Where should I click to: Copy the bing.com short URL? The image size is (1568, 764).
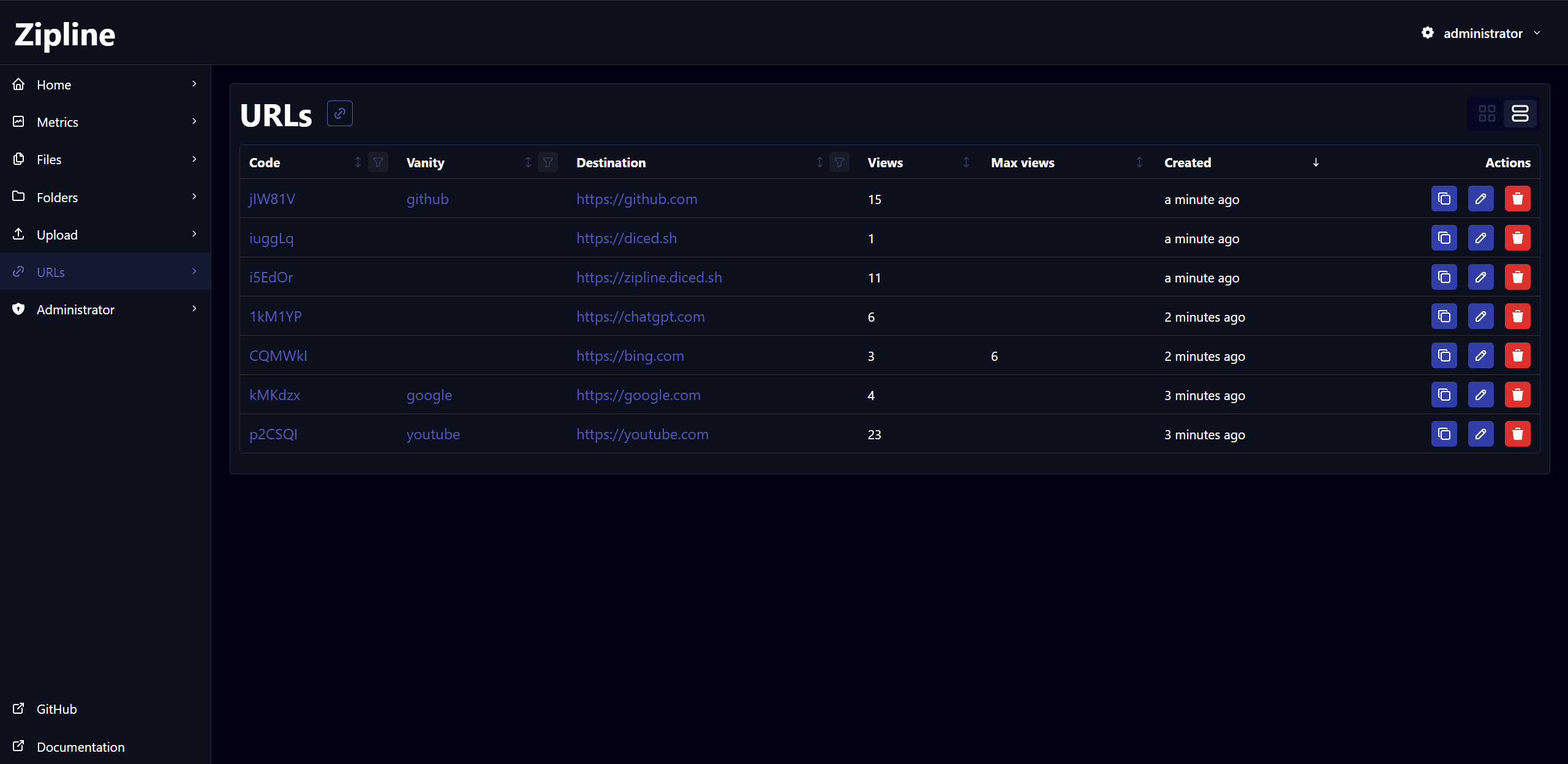(1444, 355)
